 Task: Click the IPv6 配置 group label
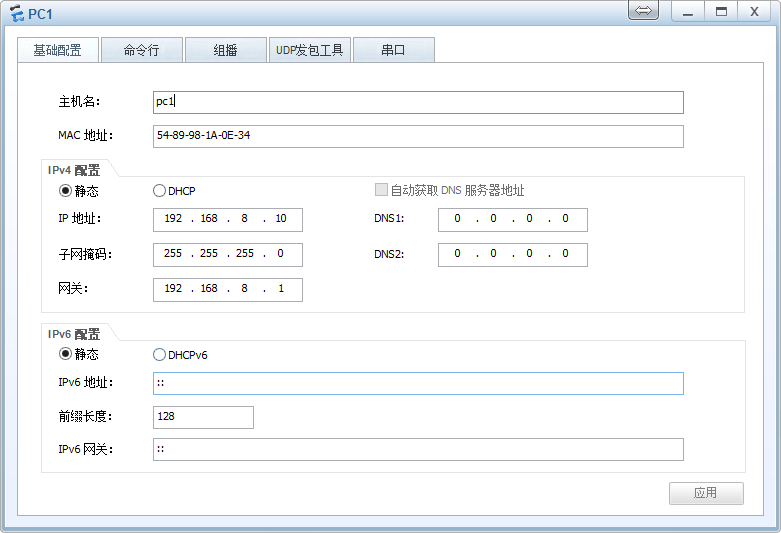pyautogui.click(x=74, y=334)
